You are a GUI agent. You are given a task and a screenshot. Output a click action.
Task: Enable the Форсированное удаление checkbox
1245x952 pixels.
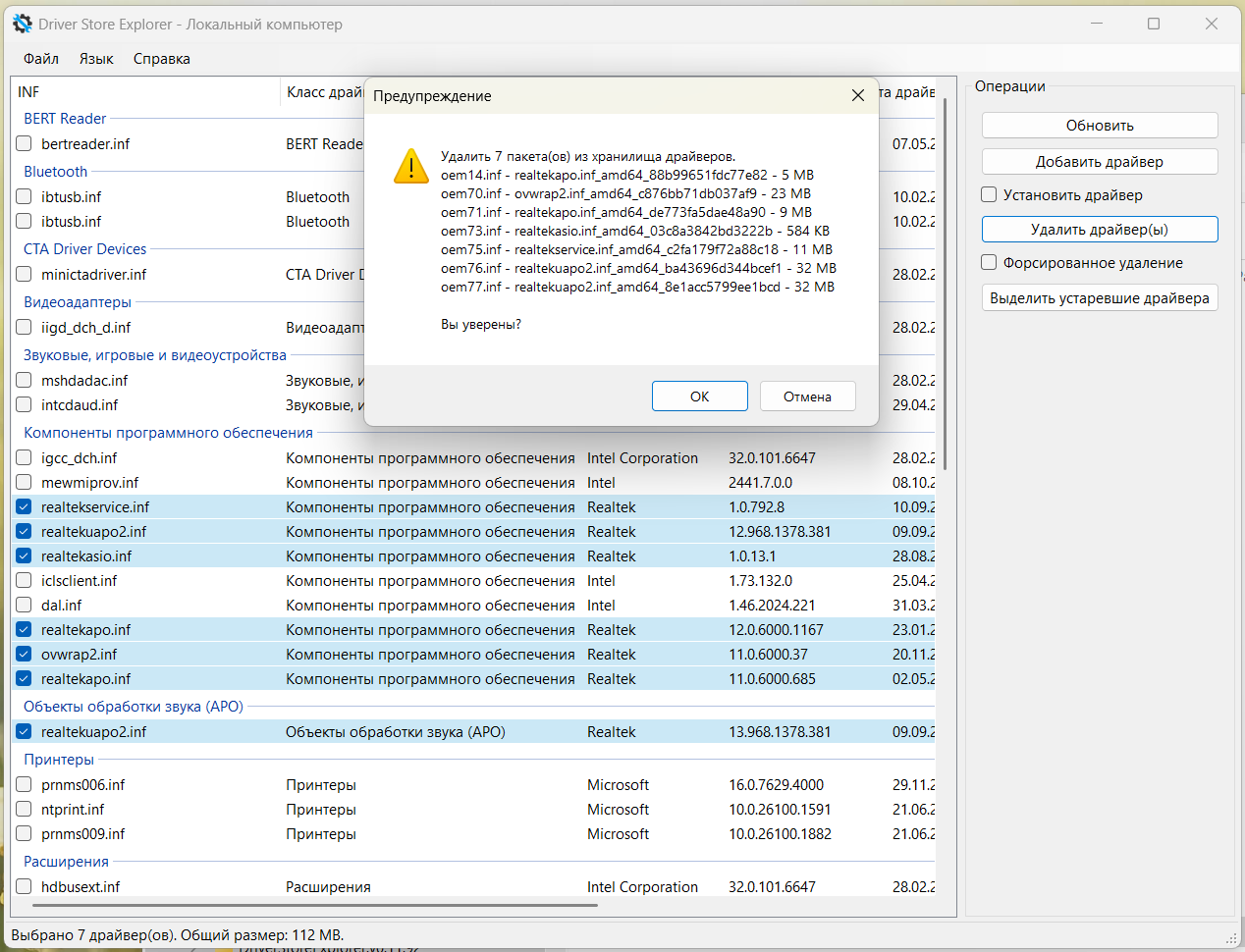[989, 263]
